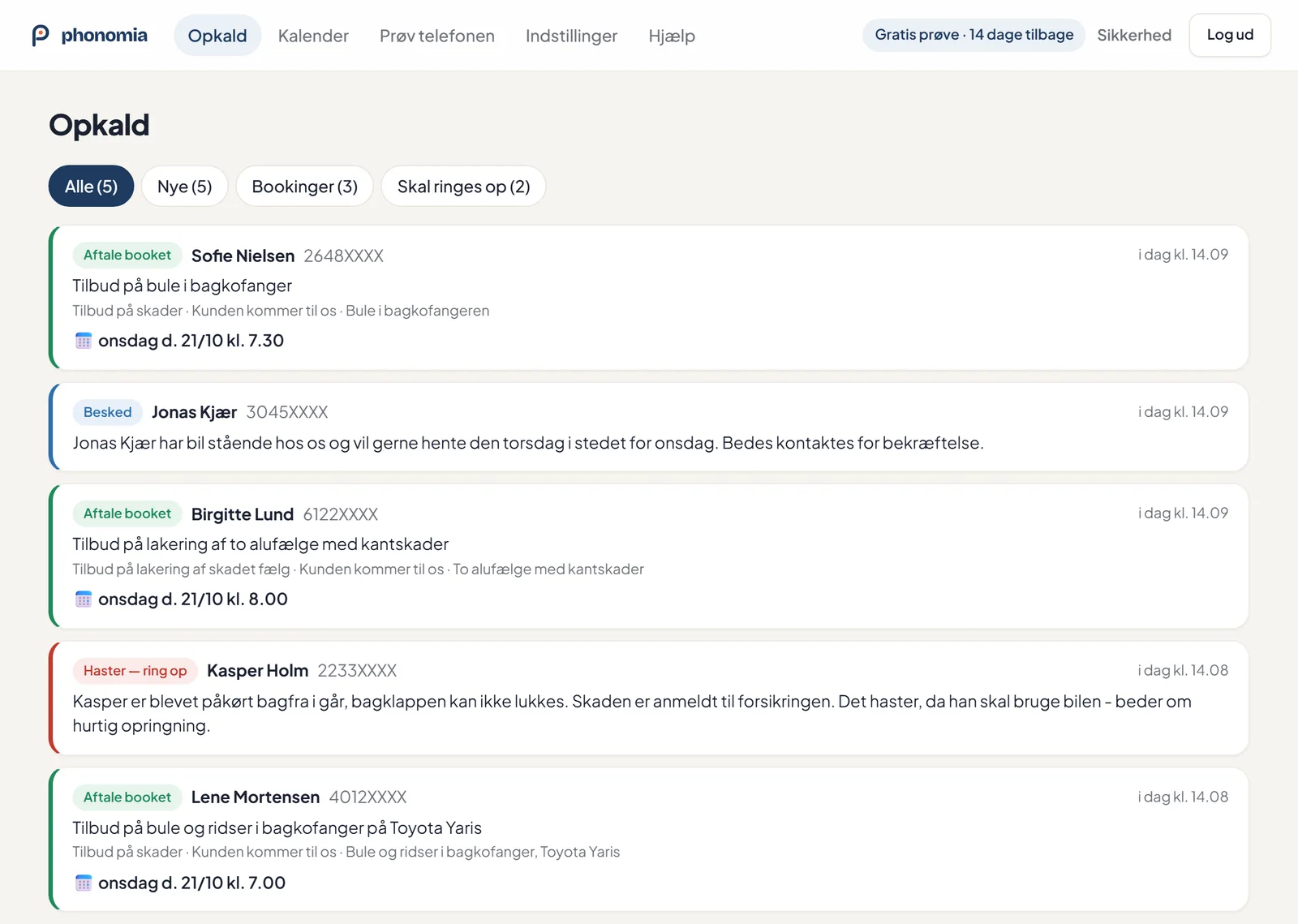
Task: Open the Hjælp menu item
Action: tap(672, 36)
